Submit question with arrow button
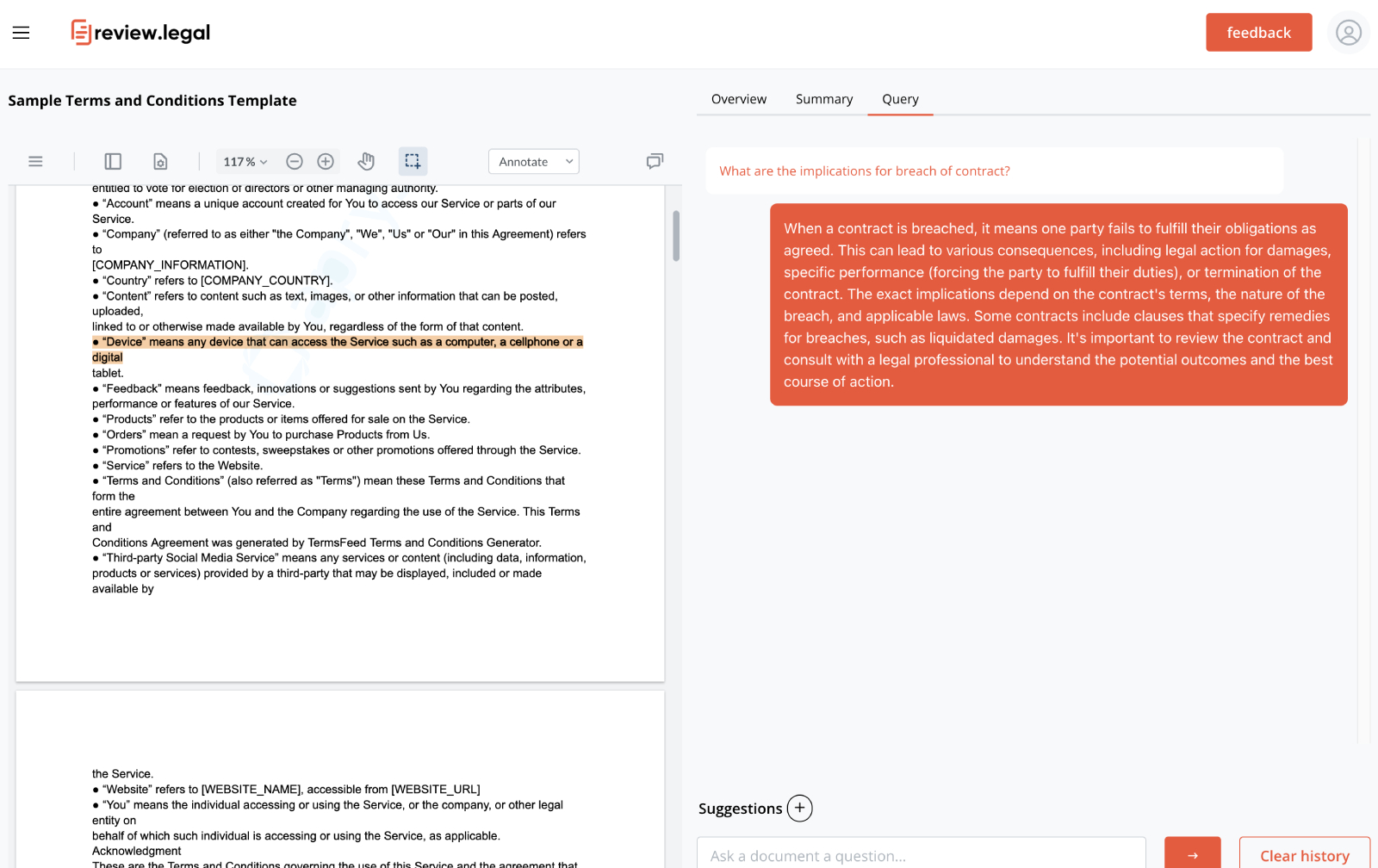Screen dimensions: 1378x868 click(x=1192, y=854)
